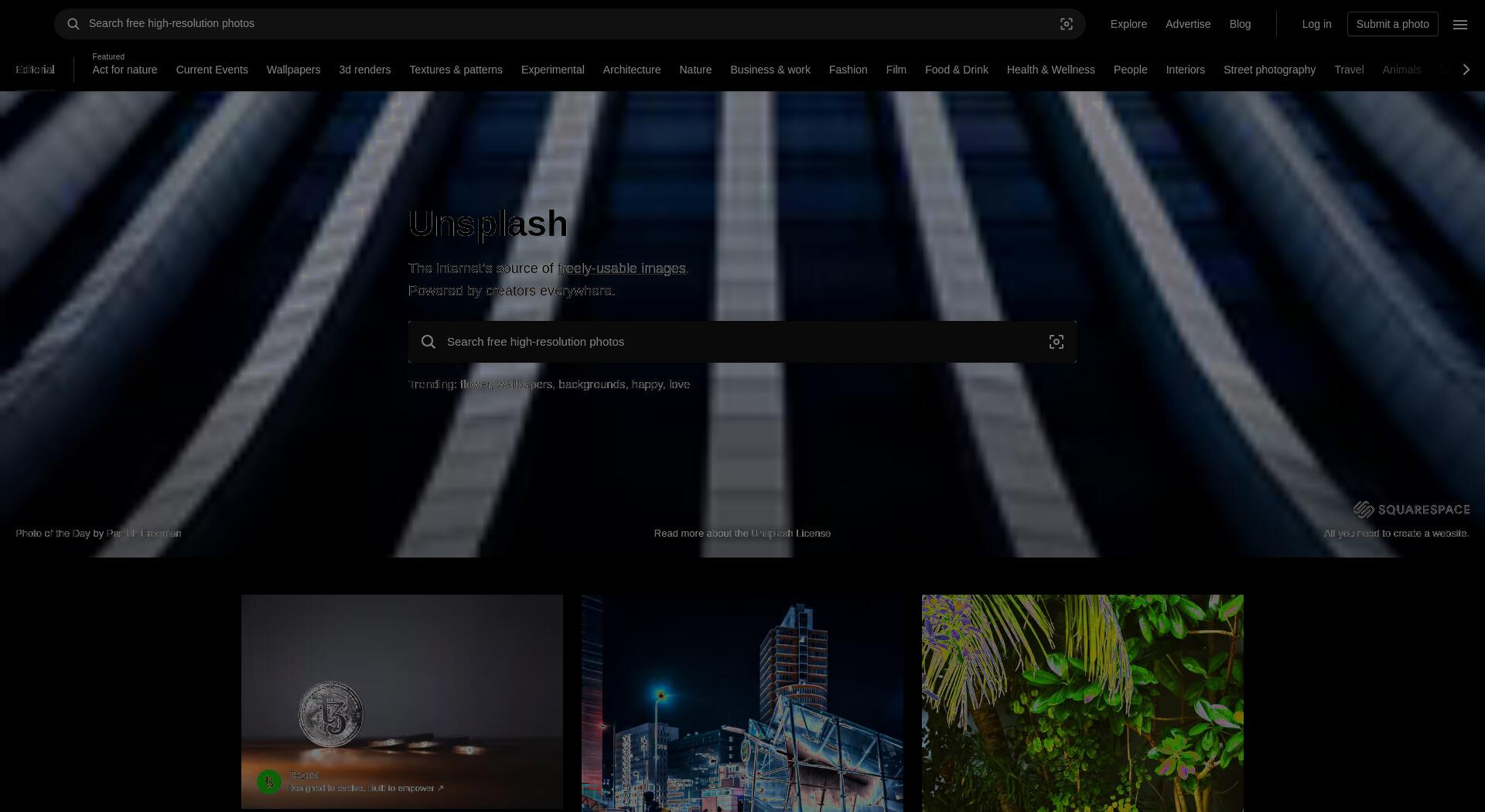Open 3d renders category
This screenshot has height=812, width=1485.
tap(364, 70)
